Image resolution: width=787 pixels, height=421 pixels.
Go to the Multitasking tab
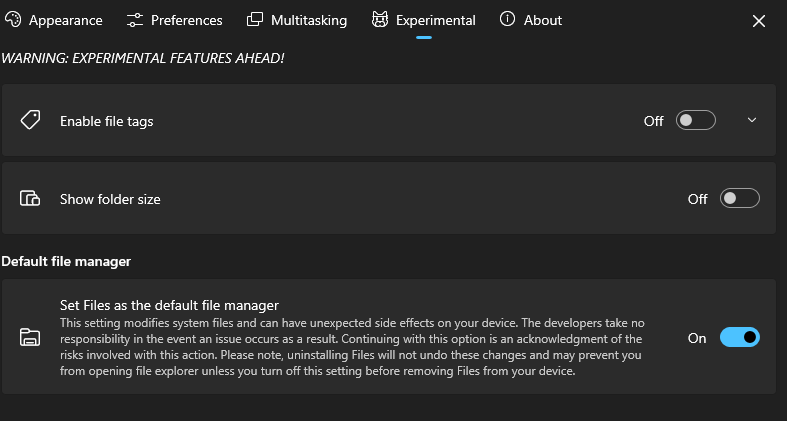point(309,20)
